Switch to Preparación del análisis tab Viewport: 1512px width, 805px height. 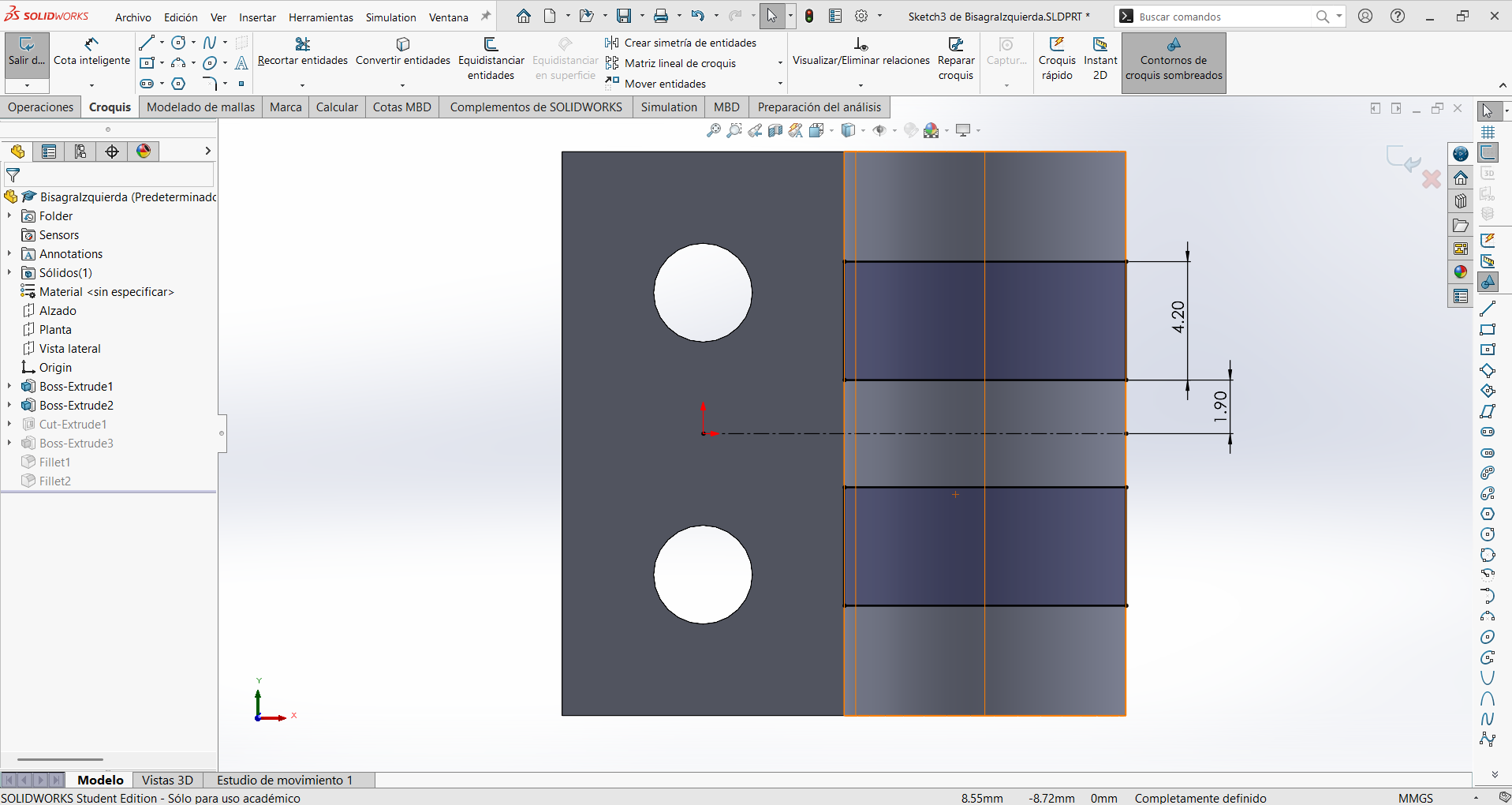point(819,107)
